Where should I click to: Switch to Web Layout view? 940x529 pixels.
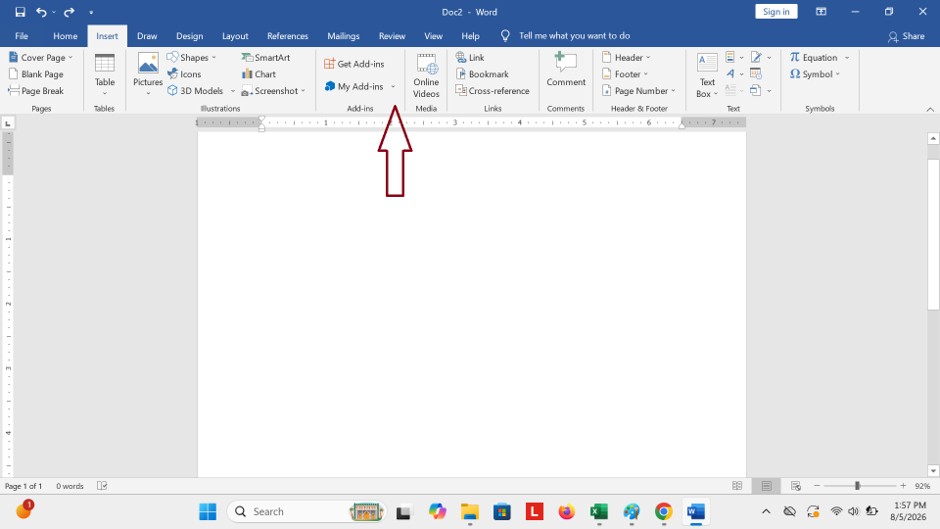(796, 486)
